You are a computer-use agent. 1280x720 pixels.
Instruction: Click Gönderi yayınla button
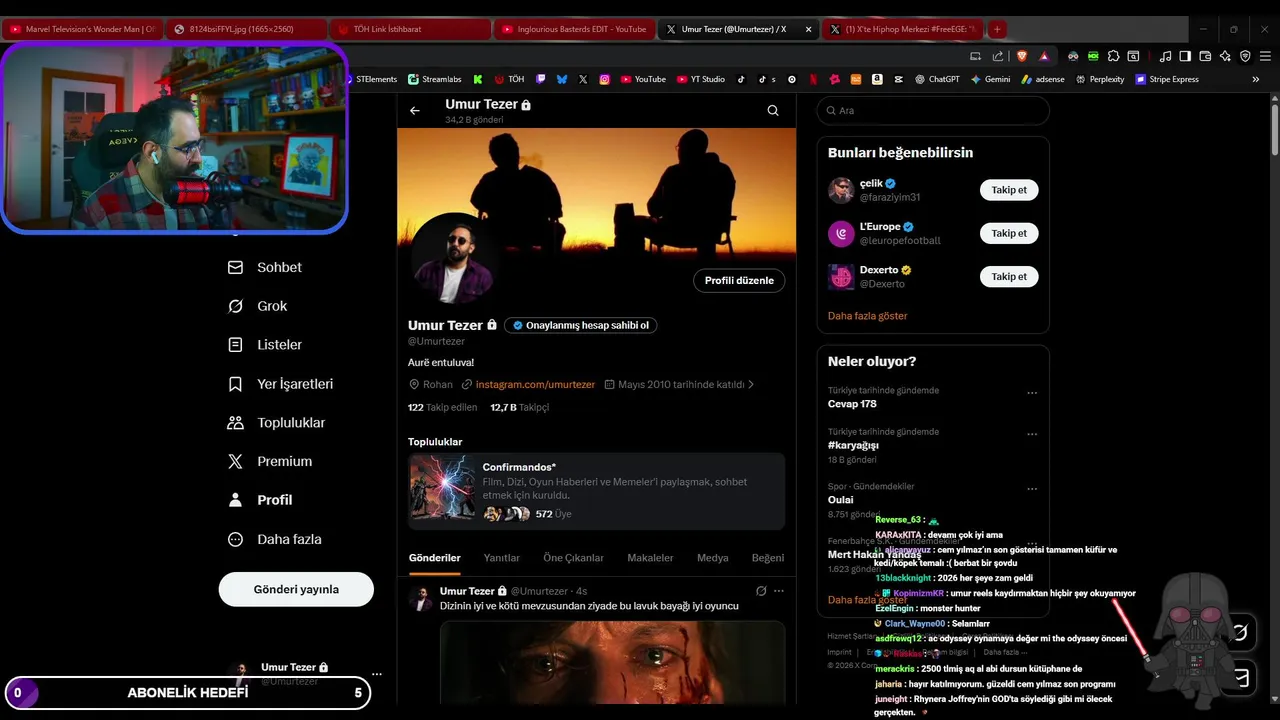(296, 589)
